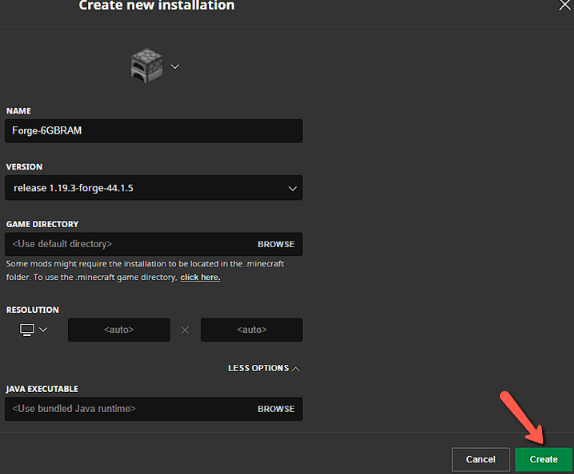
Task: Click the resolution width auto field
Action: pos(119,330)
